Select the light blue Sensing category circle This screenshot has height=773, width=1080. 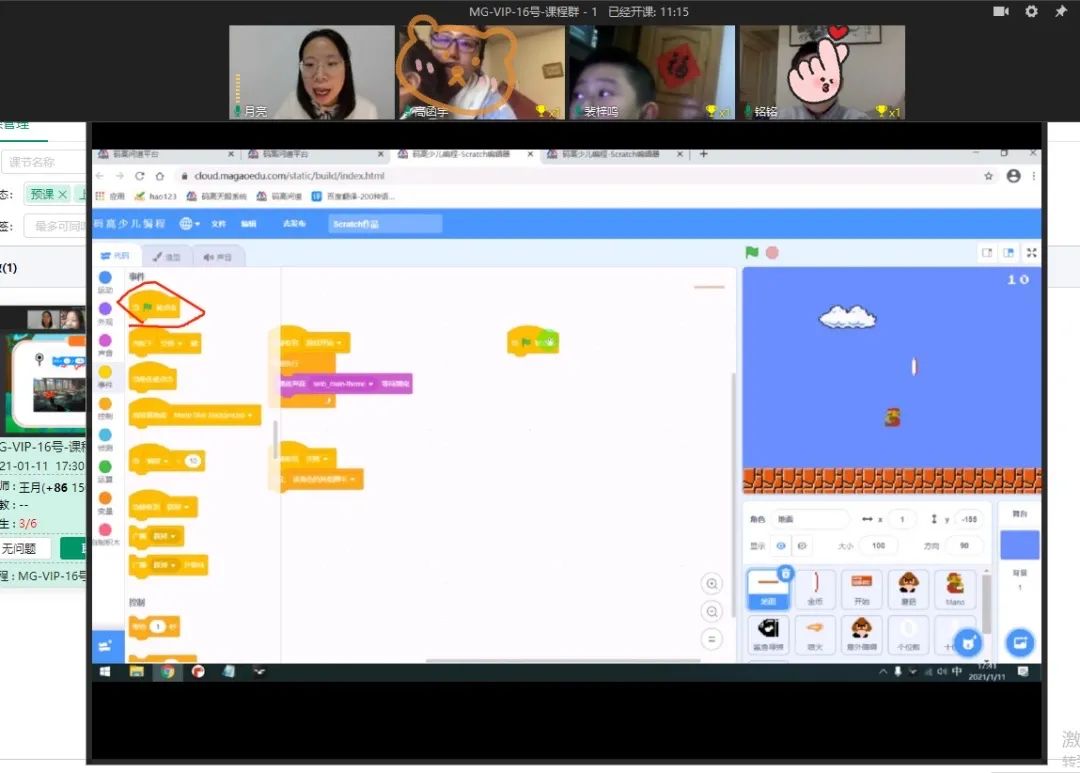point(105,435)
